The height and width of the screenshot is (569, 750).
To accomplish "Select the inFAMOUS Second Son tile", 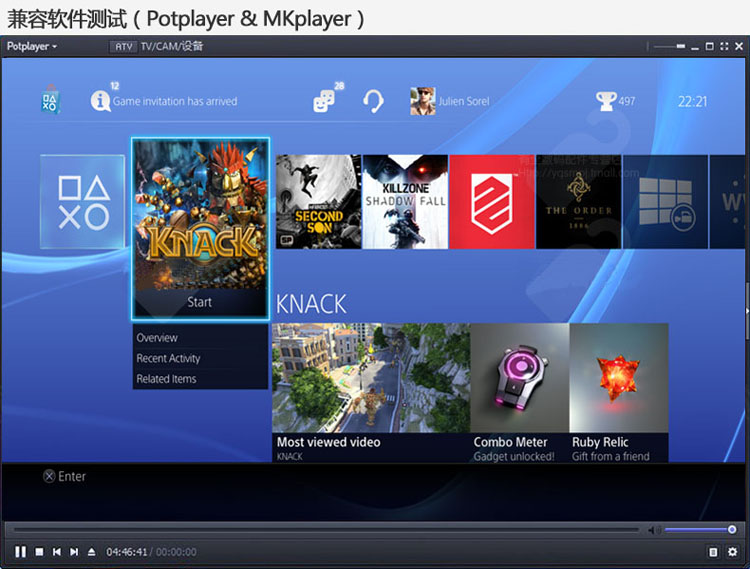I will point(318,201).
